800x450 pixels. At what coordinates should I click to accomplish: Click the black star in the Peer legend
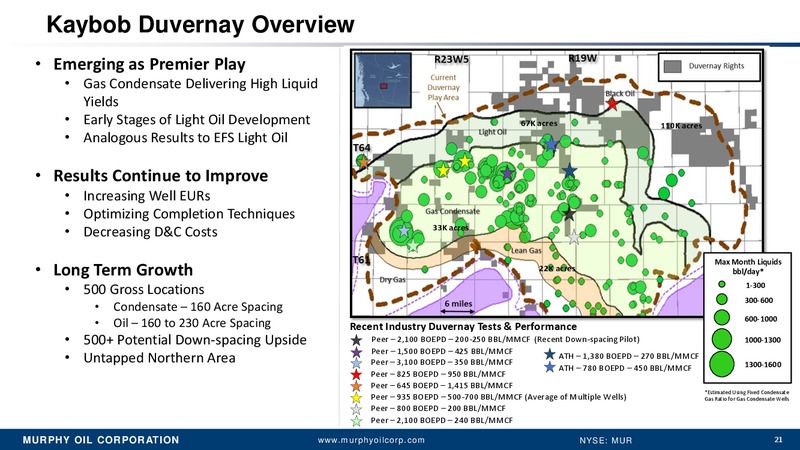[x=357, y=340]
